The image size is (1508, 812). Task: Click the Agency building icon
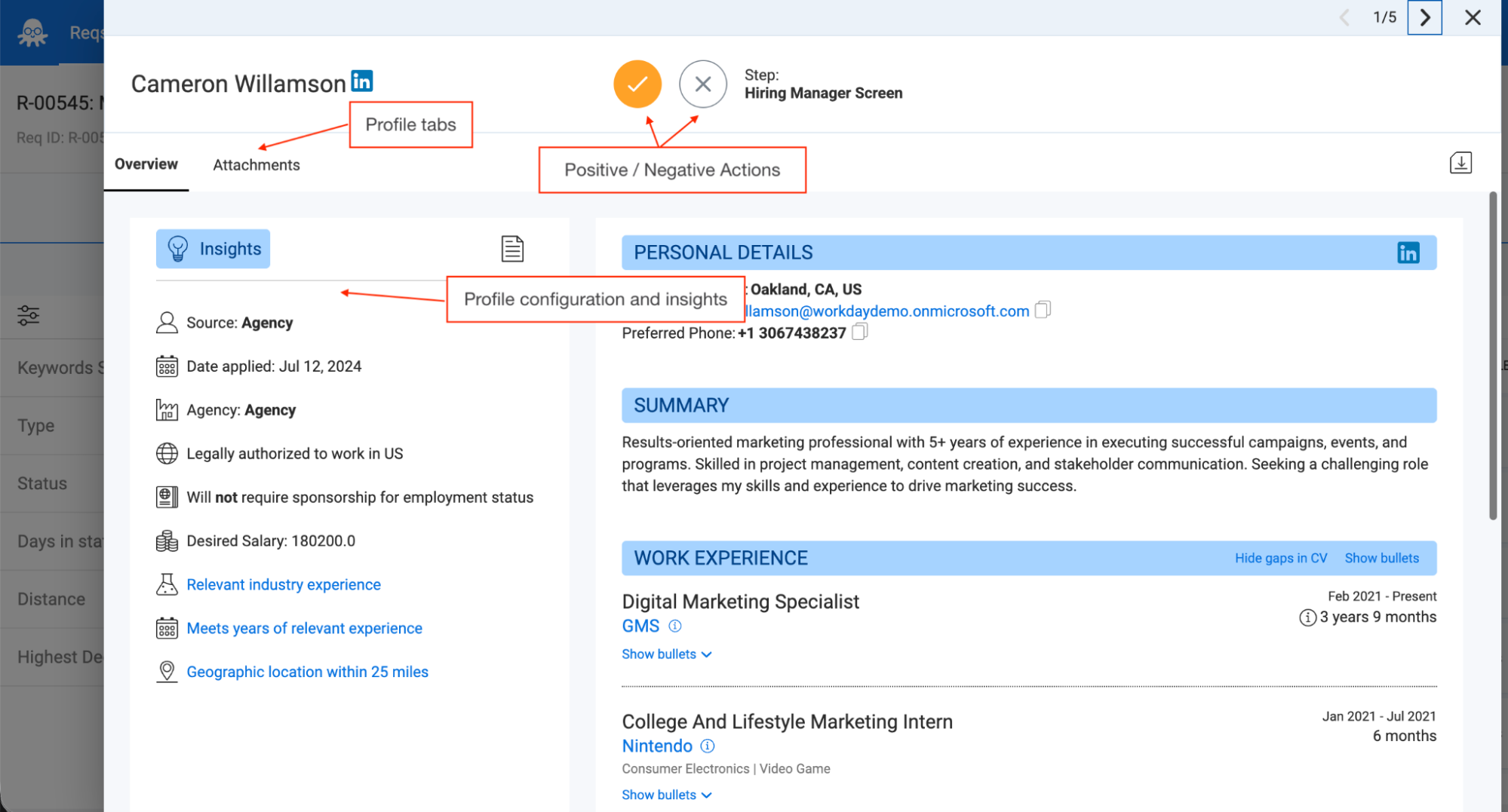tap(167, 410)
